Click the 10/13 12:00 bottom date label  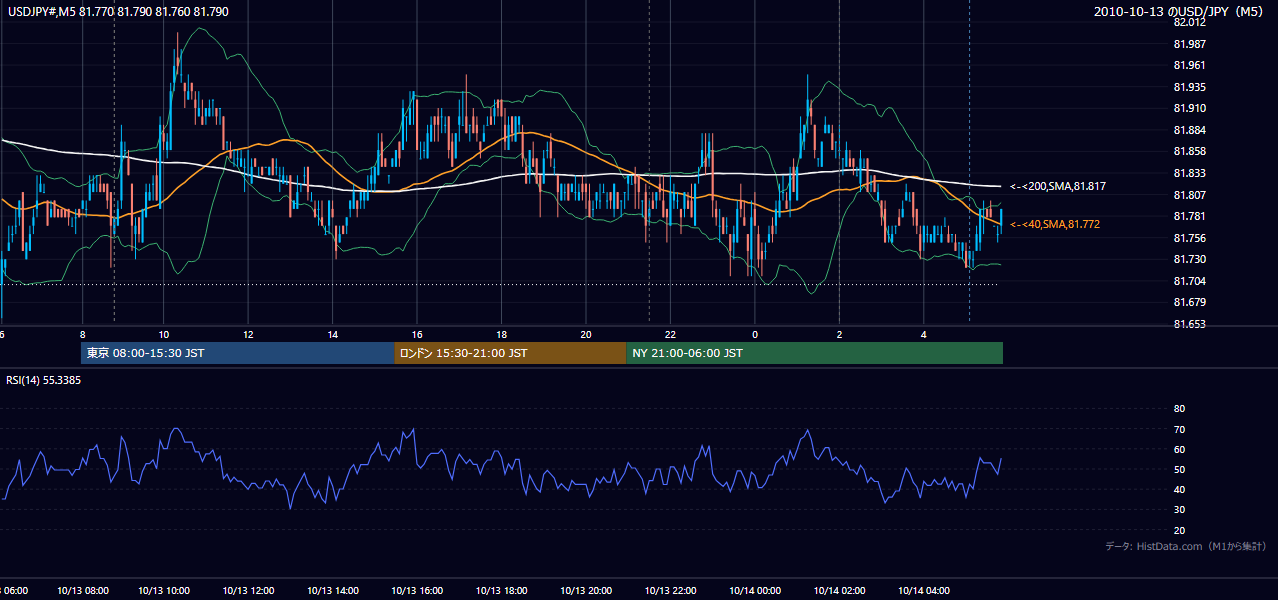click(249, 591)
